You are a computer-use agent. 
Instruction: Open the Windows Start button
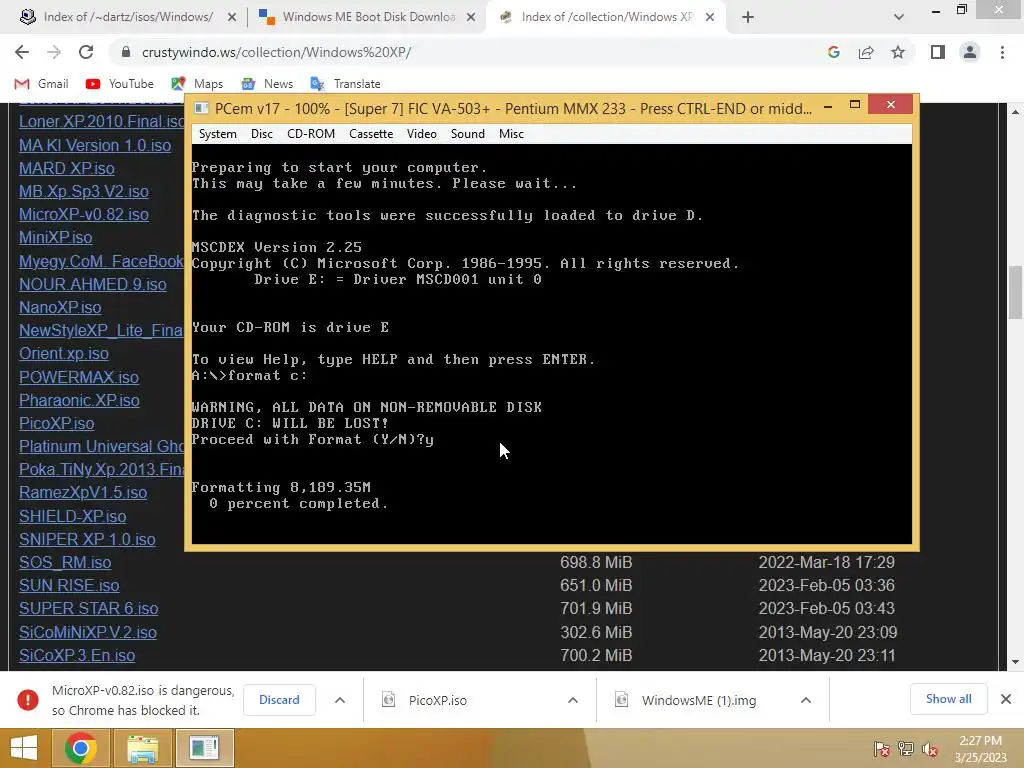coord(24,748)
